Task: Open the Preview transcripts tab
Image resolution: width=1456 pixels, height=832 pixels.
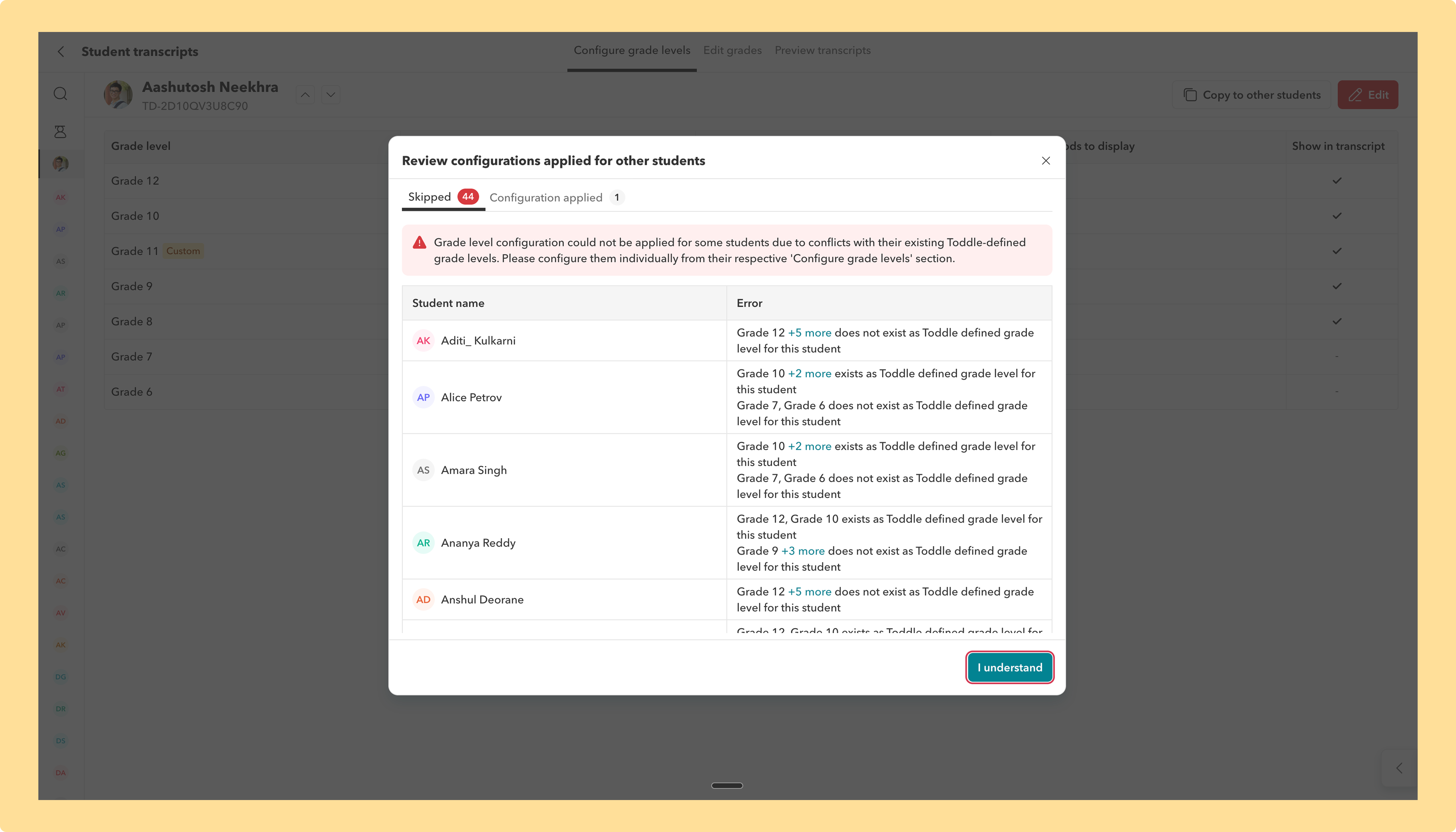Action: click(x=822, y=50)
